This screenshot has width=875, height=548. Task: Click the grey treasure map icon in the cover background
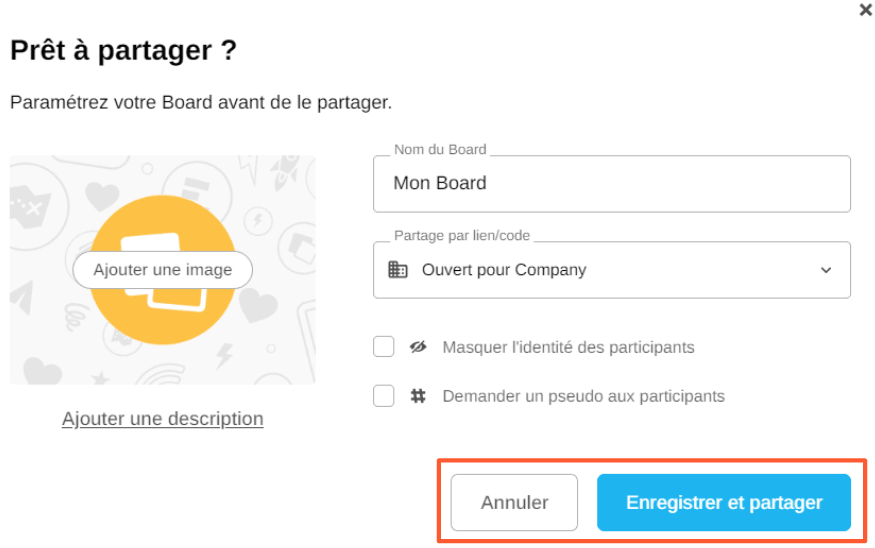[26, 206]
